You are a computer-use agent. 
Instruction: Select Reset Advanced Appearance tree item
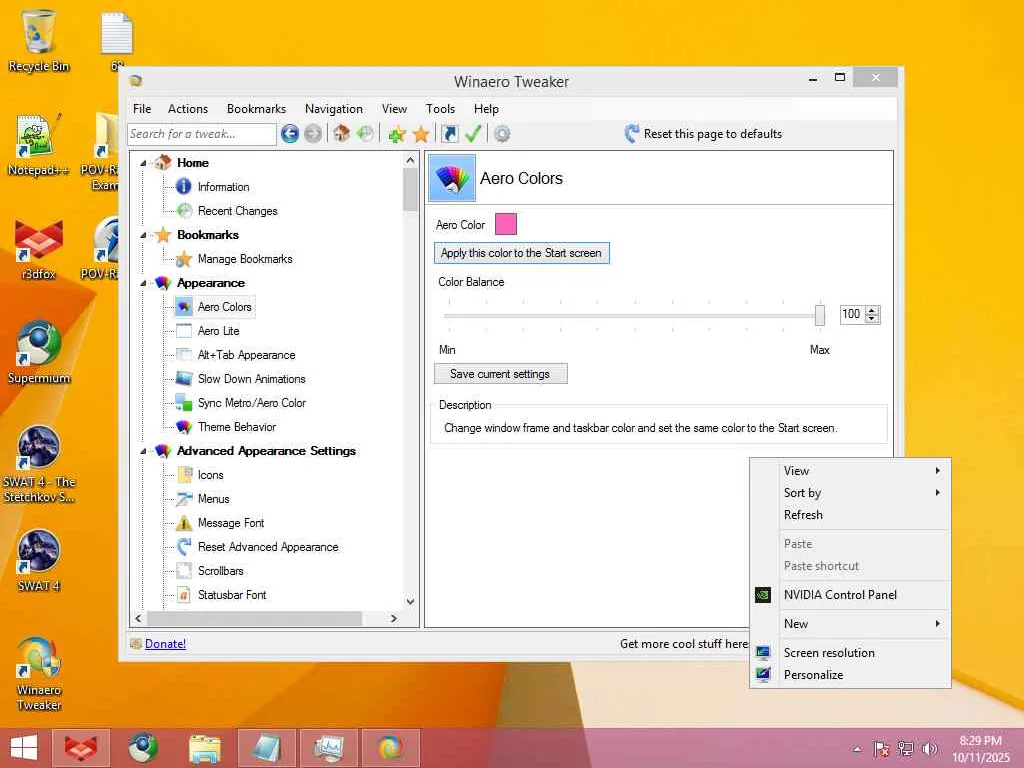(x=268, y=547)
